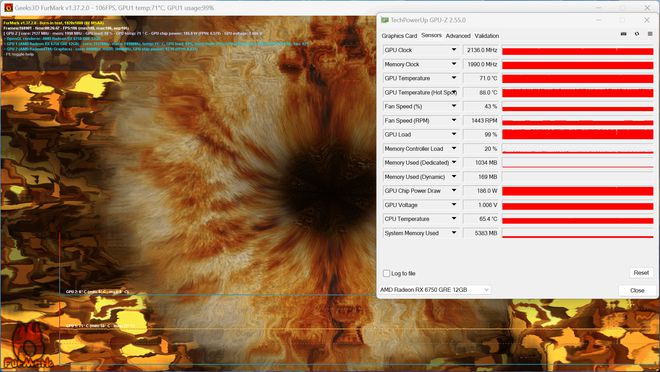Viewport: 660px width, 372px height.
Task: Click the FurMark window title text
Action: click(115, 8)
